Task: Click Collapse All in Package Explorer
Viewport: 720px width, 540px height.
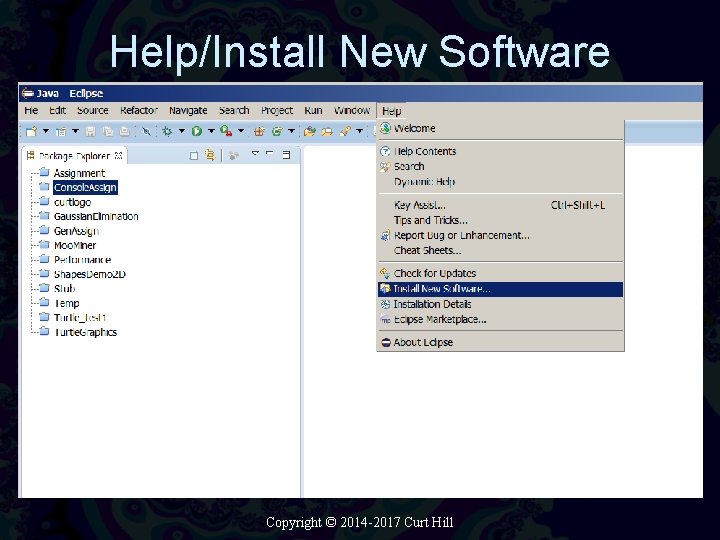Action: (194, 156)
